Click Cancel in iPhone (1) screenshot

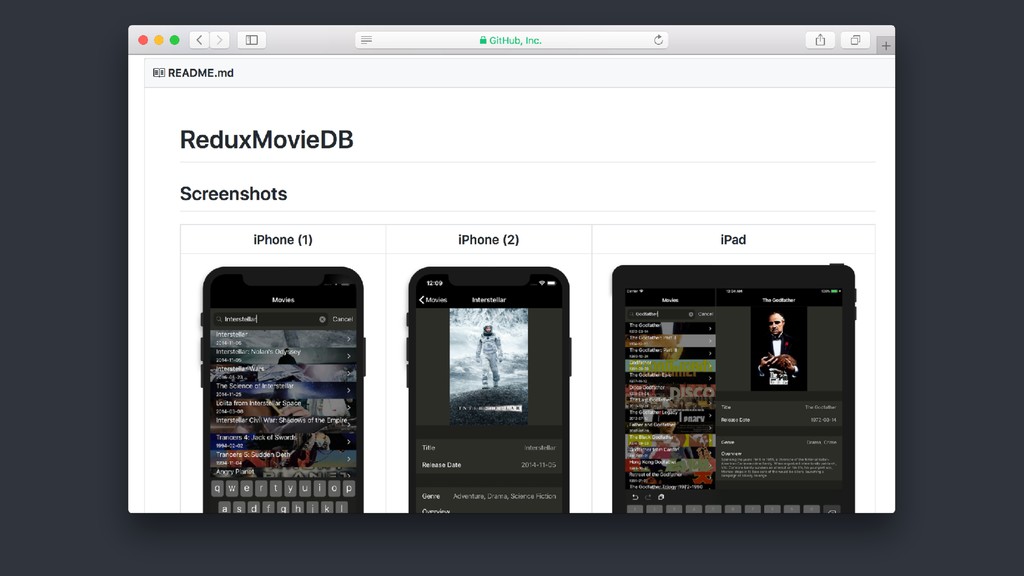click(343, 319)
